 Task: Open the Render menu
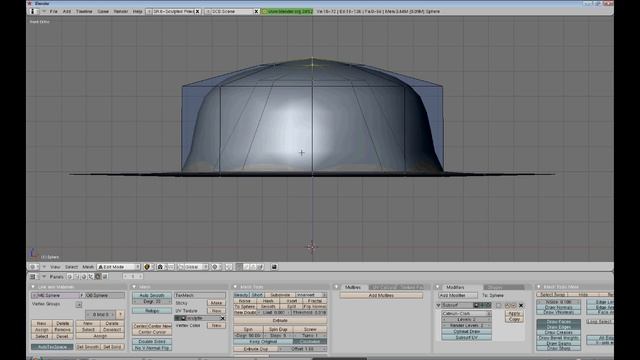click(x=120, y=11)
